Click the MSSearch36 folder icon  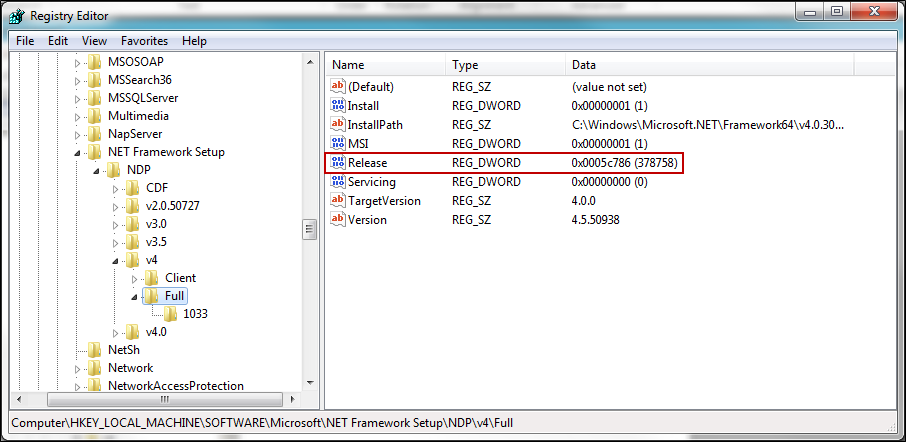[x=95, y=80]
